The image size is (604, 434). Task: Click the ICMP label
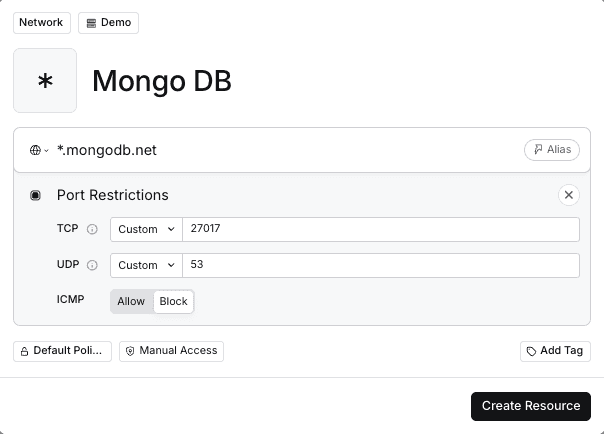(70, 299)
